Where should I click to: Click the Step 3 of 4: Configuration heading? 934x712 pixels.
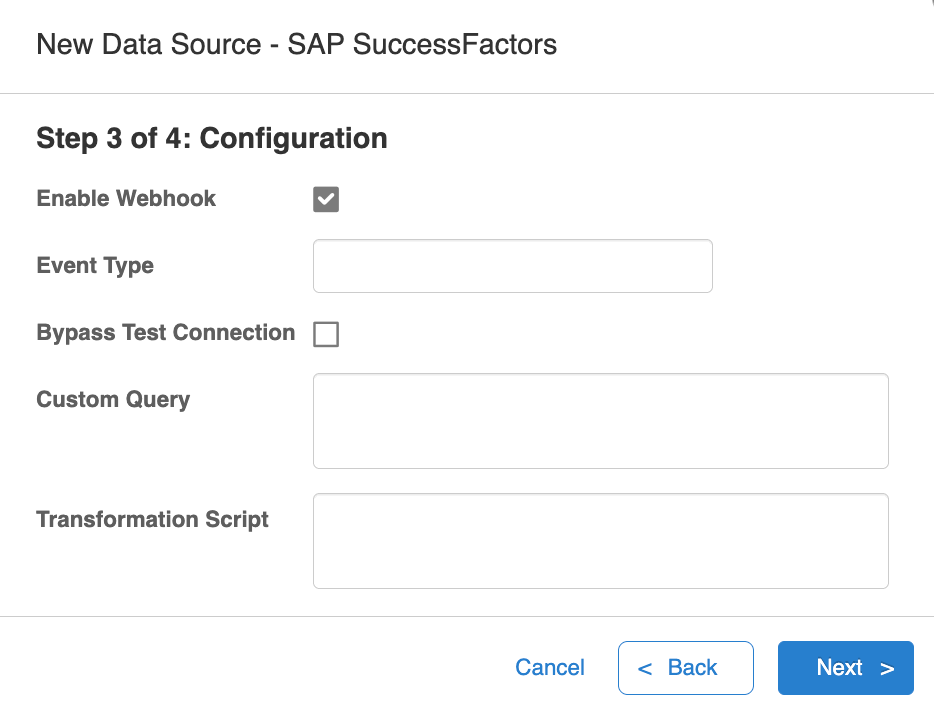pos(212,138)
